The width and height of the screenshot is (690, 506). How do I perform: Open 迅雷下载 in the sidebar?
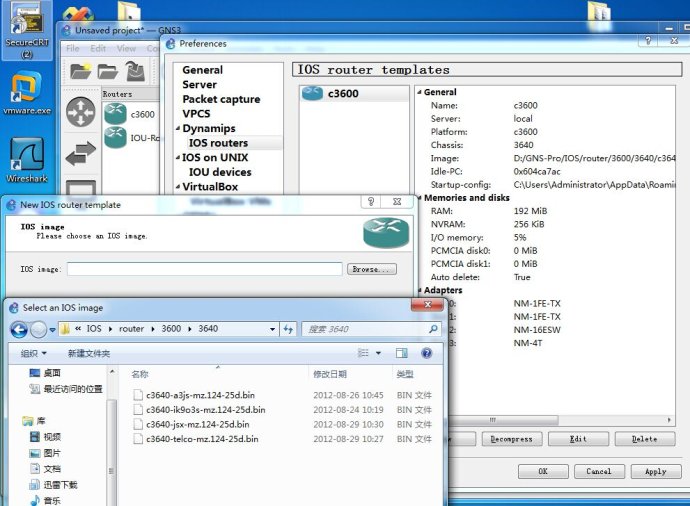[53, 485]
